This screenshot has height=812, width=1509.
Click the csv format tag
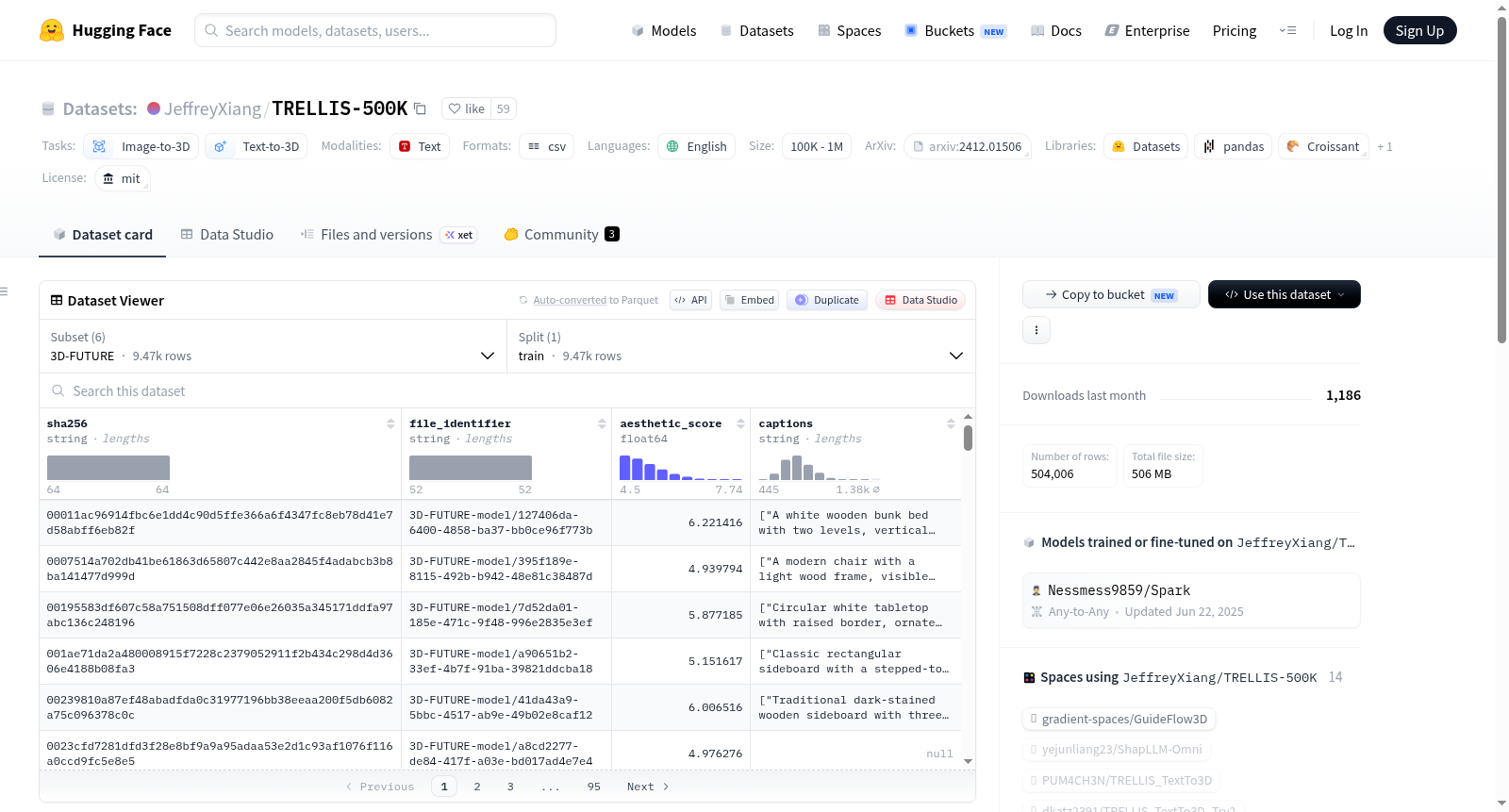pos(547,146)
